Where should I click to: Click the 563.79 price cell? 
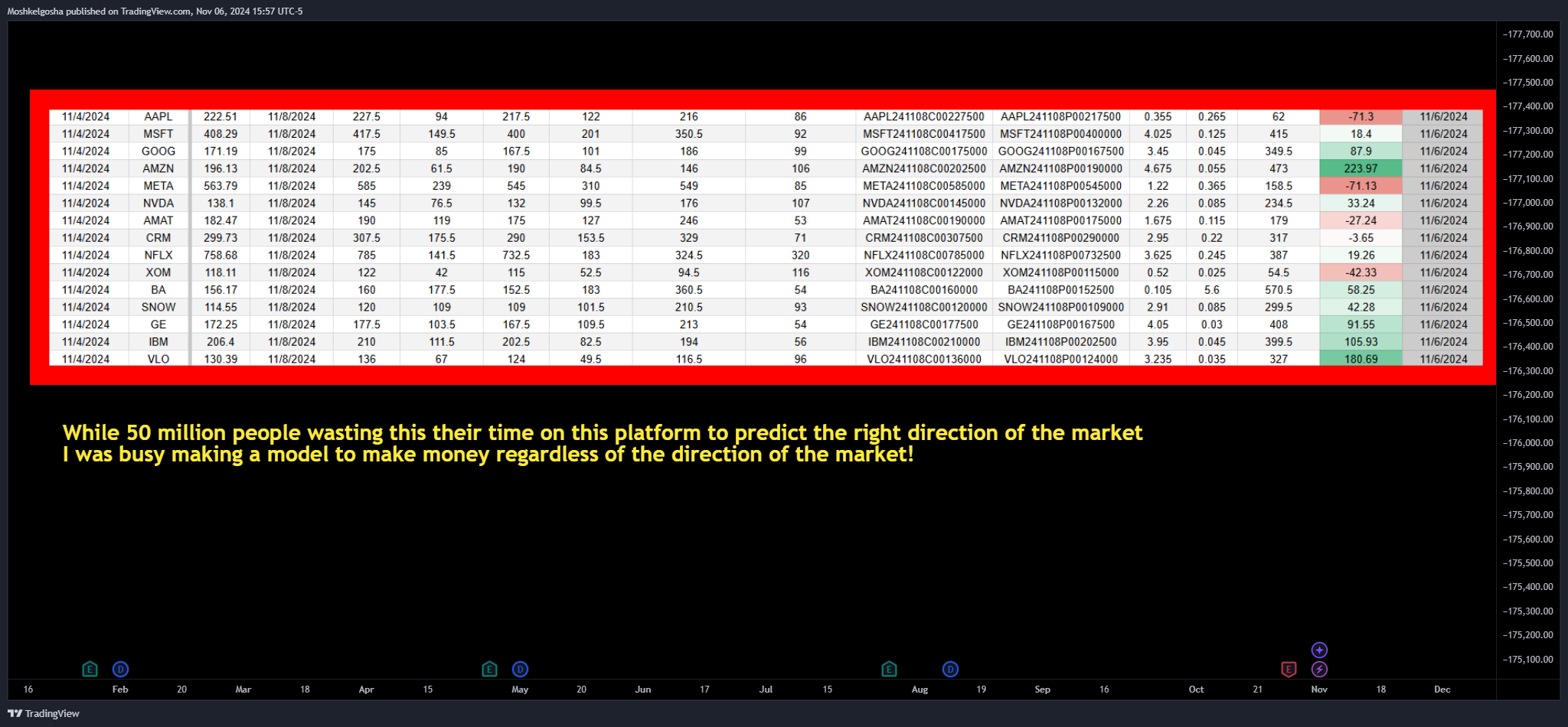pyautogui.click(x=220, y=186)
